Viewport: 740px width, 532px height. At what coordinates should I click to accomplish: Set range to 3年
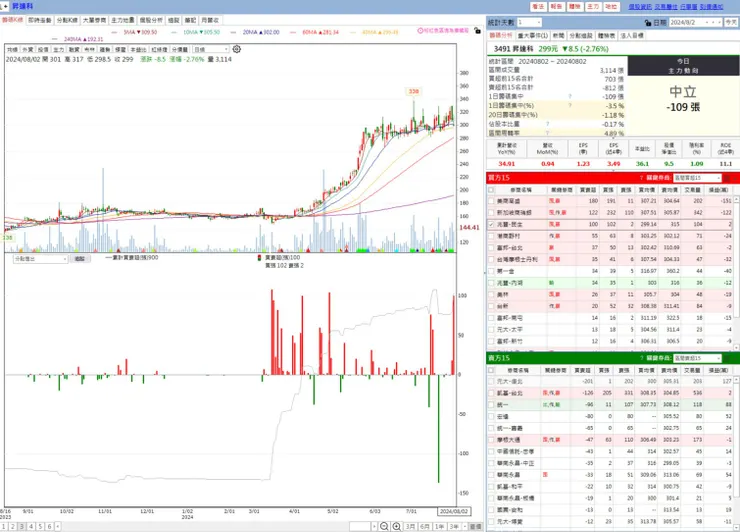click(454, 526)
